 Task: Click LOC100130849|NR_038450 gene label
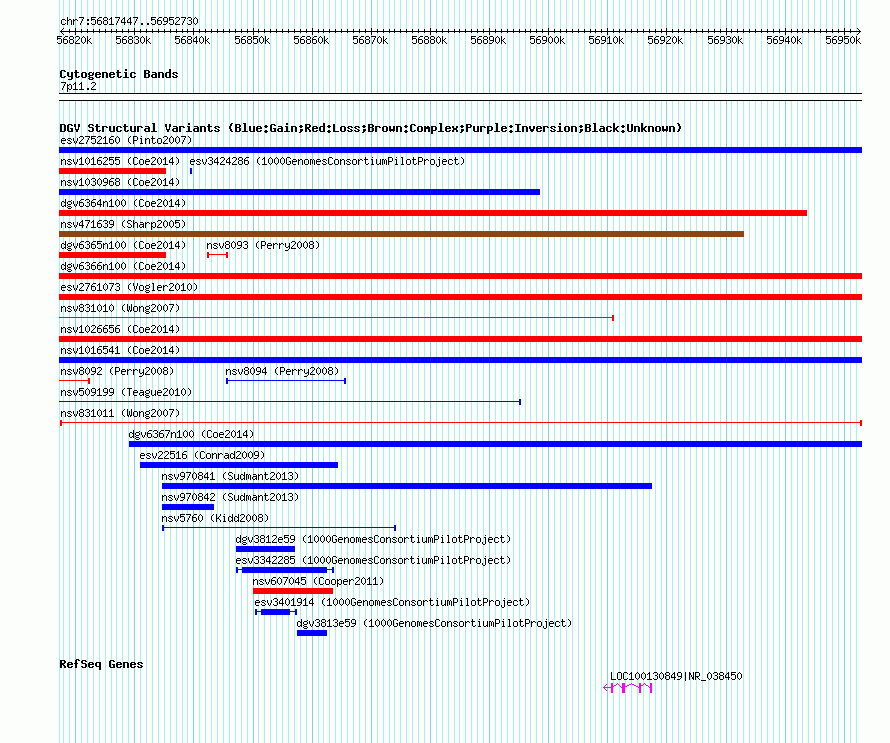676,676
